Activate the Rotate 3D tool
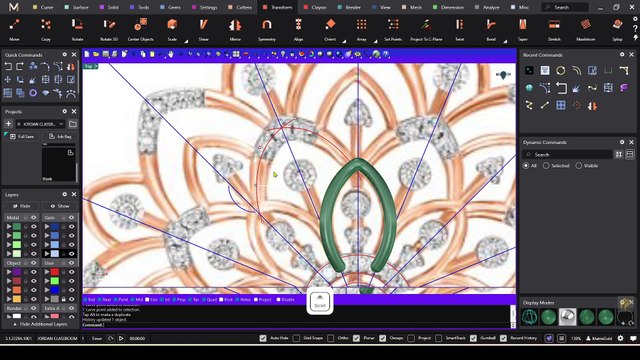Image resolution: width=640 pixels, height=360 pixels. point(109,29)
